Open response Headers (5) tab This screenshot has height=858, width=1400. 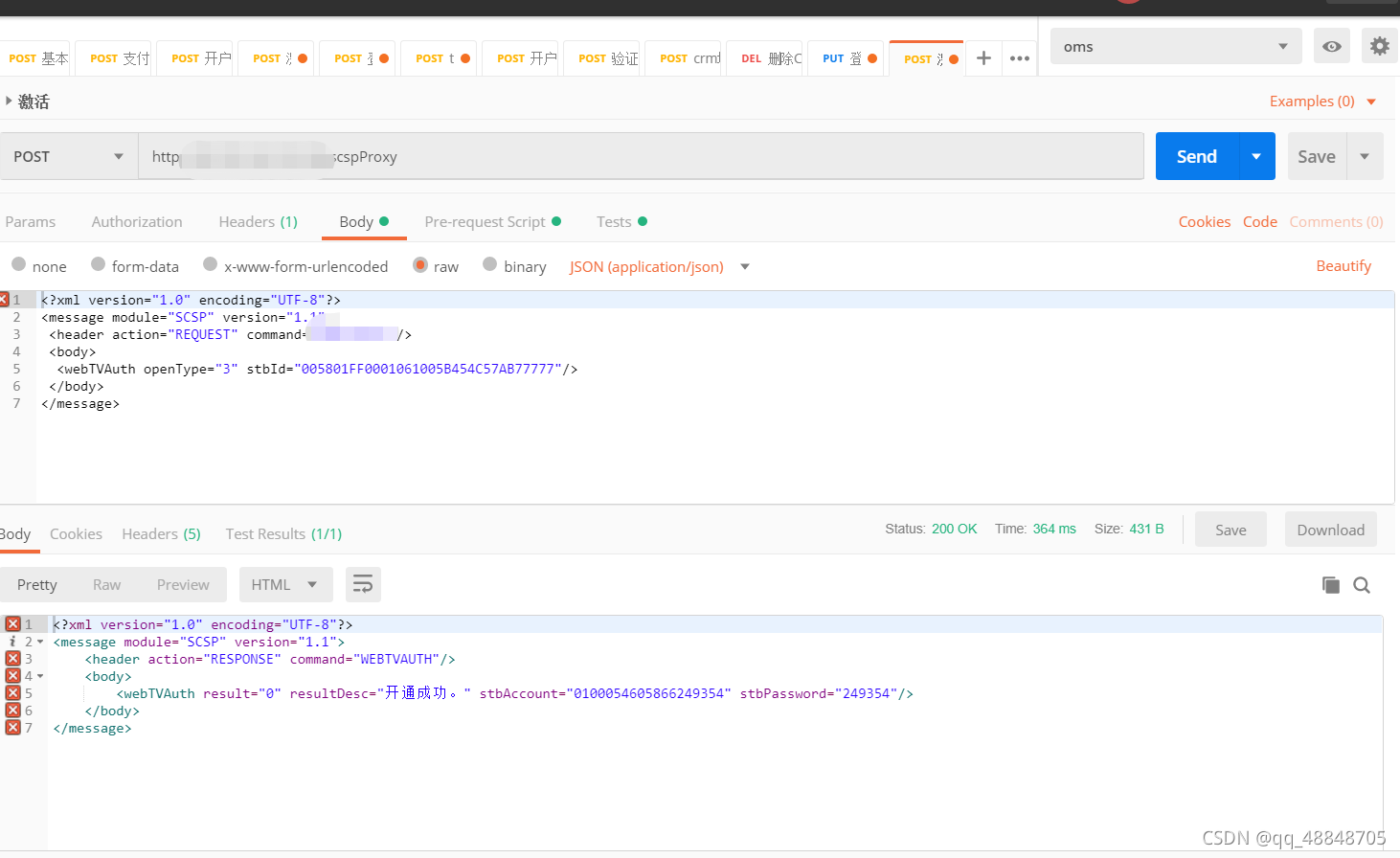161,533
